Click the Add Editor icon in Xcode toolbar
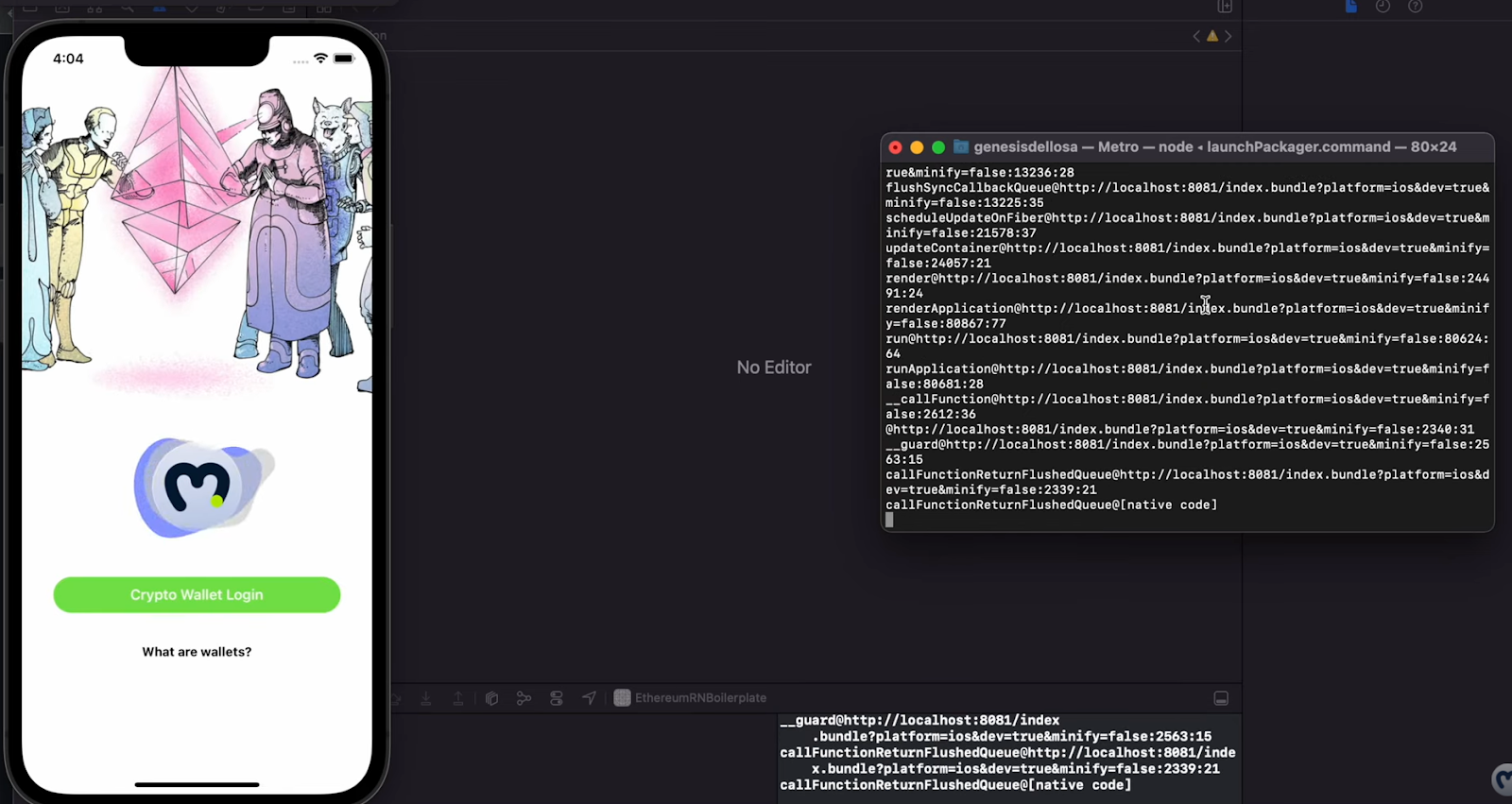 coord(1225,7)
